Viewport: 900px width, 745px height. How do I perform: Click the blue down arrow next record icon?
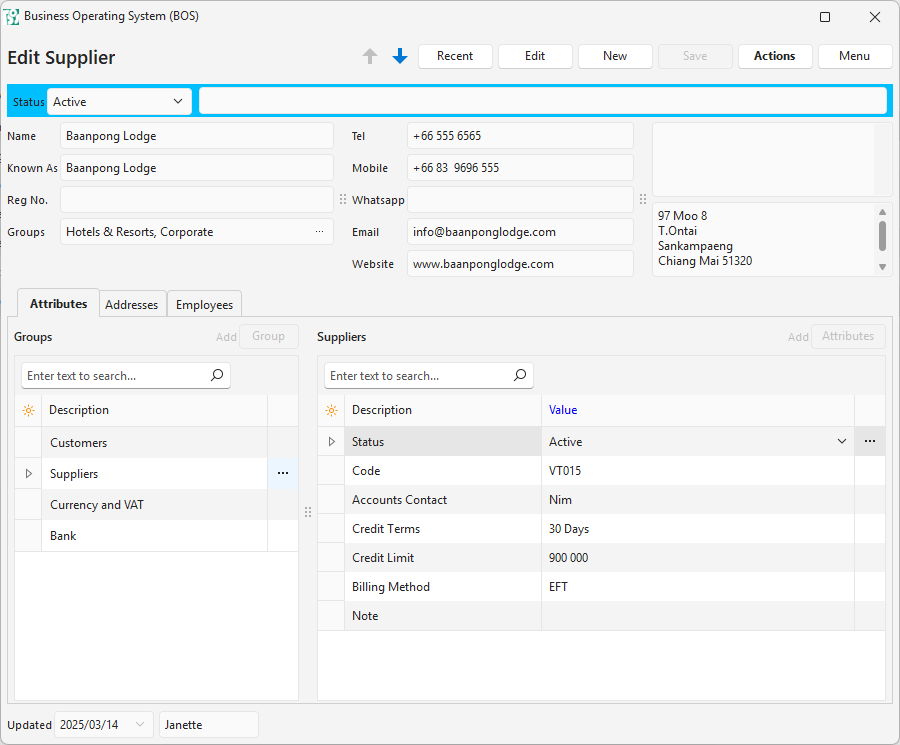point(400,57)
